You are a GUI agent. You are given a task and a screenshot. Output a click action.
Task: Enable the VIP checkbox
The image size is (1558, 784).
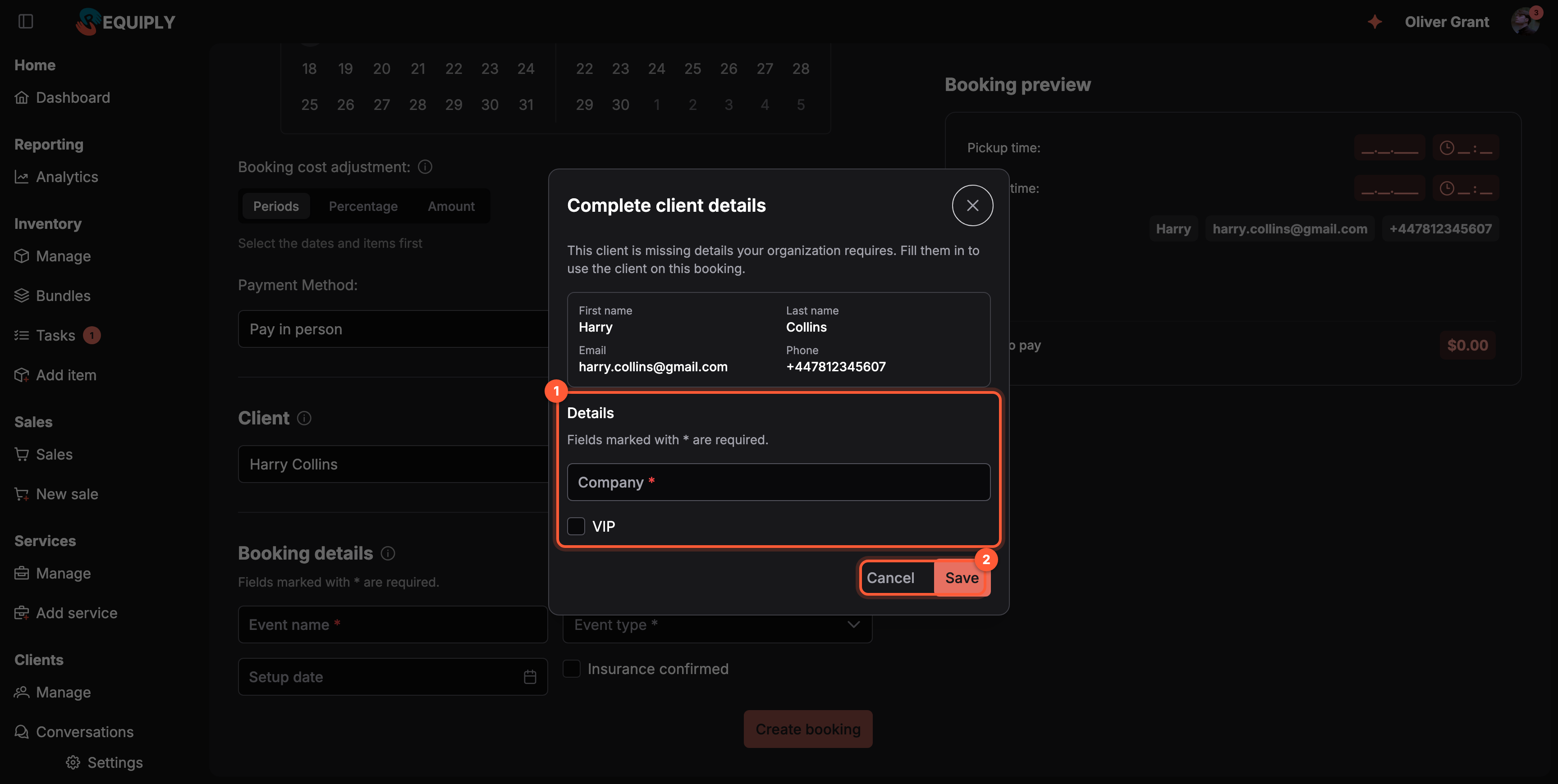576,526
